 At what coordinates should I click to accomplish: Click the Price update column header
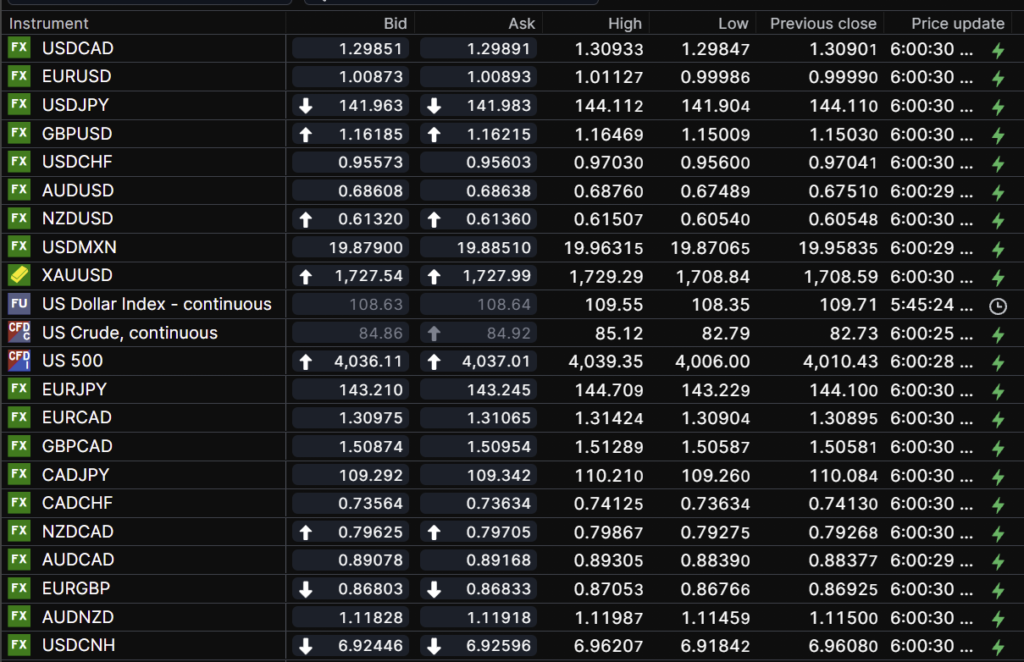(957, 23)
